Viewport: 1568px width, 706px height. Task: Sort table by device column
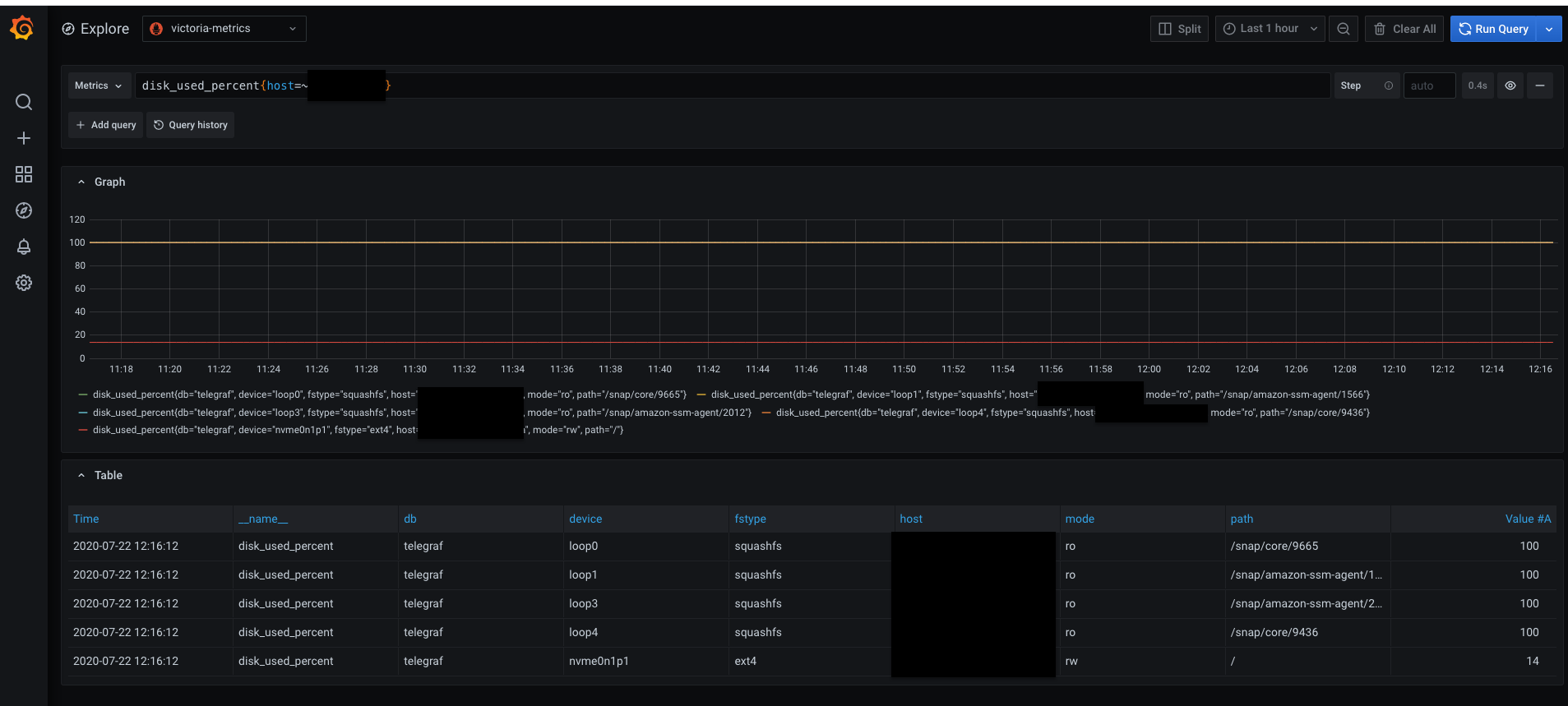[x=585, y=519]
